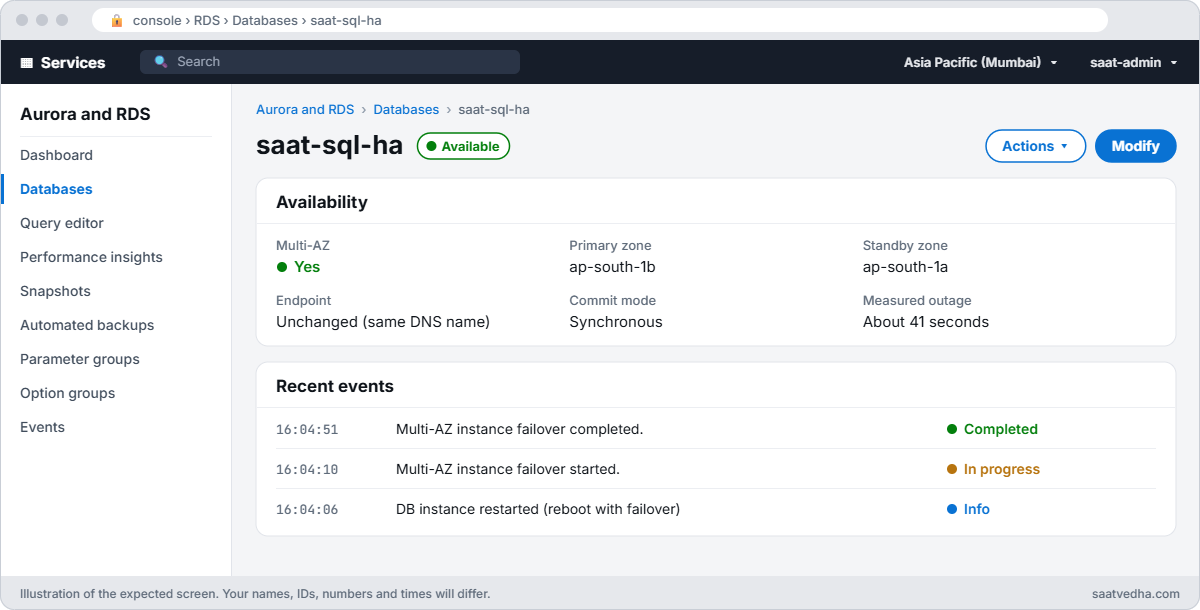The height and width of the screenshot is (610, 1200).
Task: Click primary zone value ap-south-1b
Action: (612, 267)
